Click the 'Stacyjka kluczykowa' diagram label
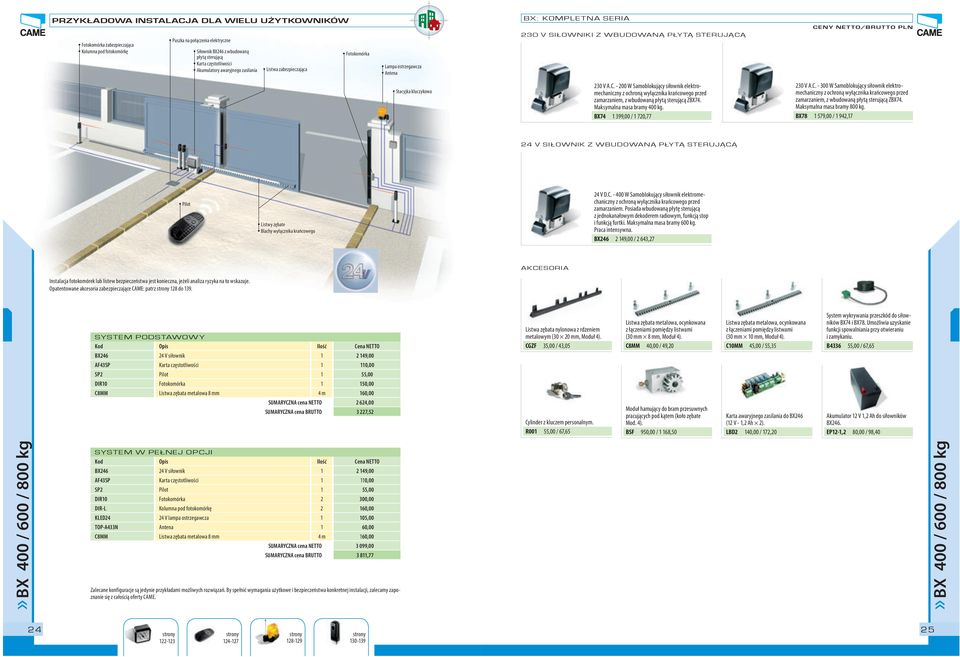Viewport: 960px width, 657px height. pyautogui.click(x=413, y=91)
